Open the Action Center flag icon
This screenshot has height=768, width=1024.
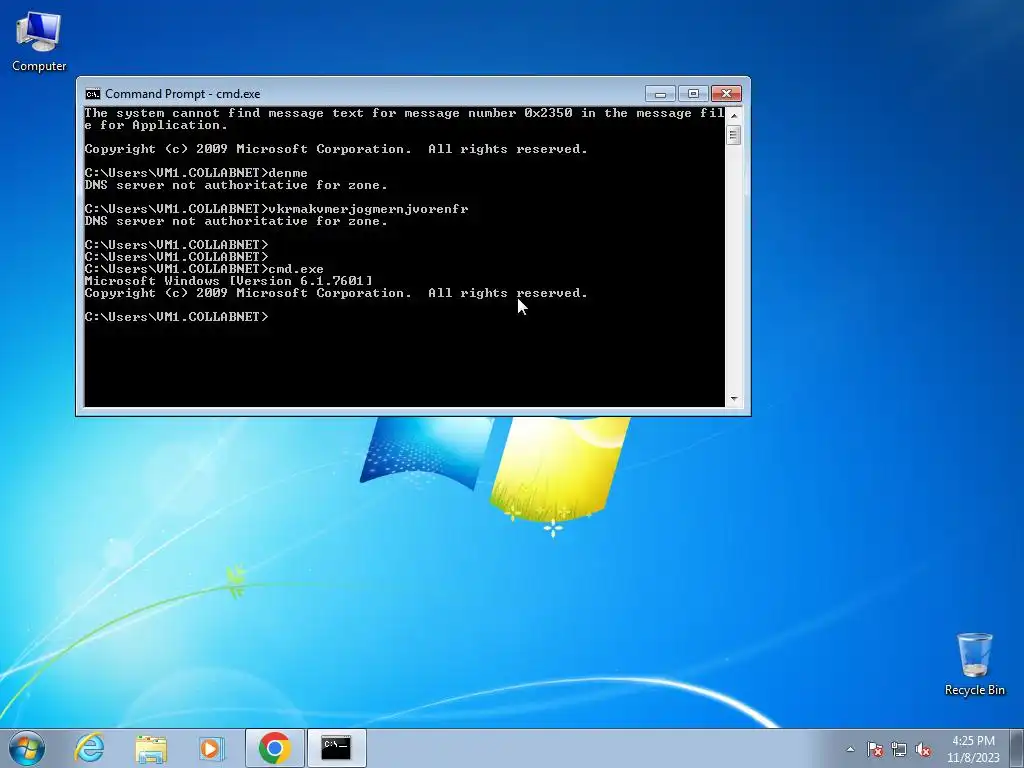coord(875,749)
